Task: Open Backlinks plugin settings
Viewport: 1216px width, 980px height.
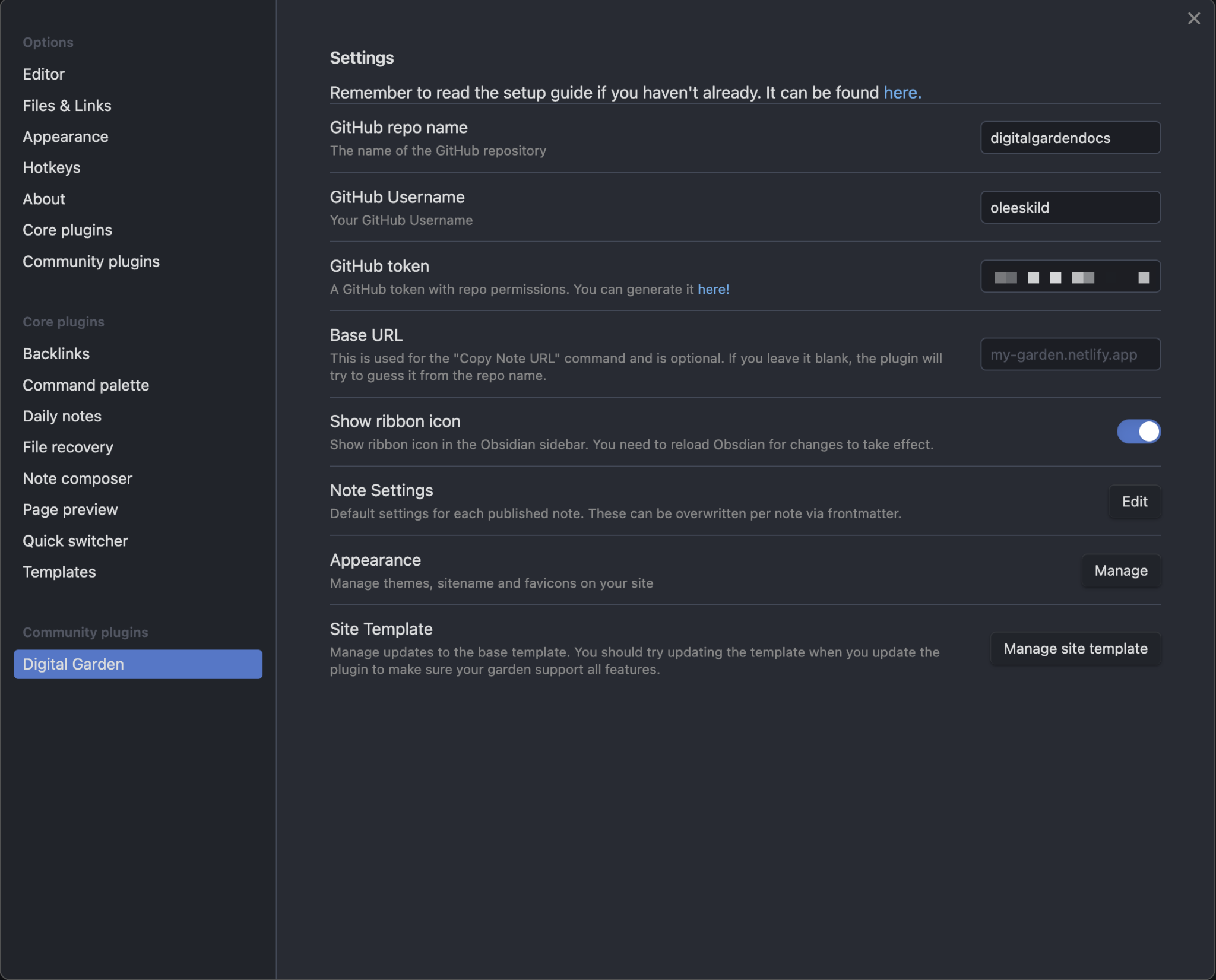Action: pyautogui.click(x=56, y=353)
